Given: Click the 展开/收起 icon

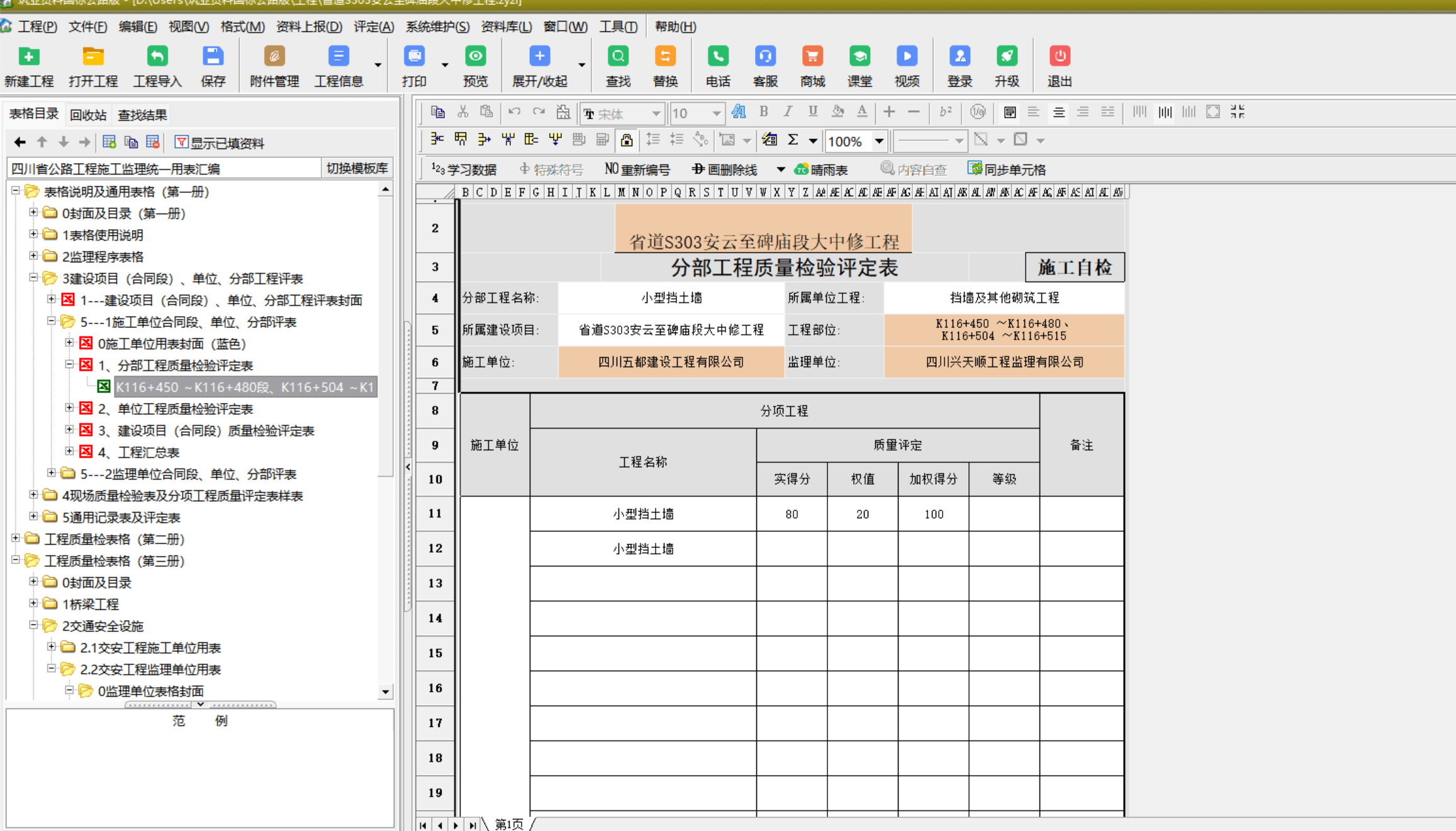Looking at the screenshot, I should tap(539, 66).
